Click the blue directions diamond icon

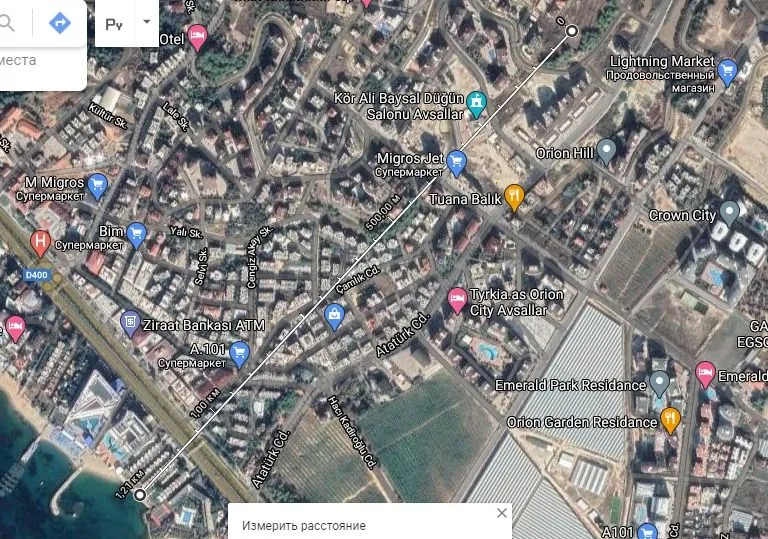pyautogui.click(x=59, y=22)
